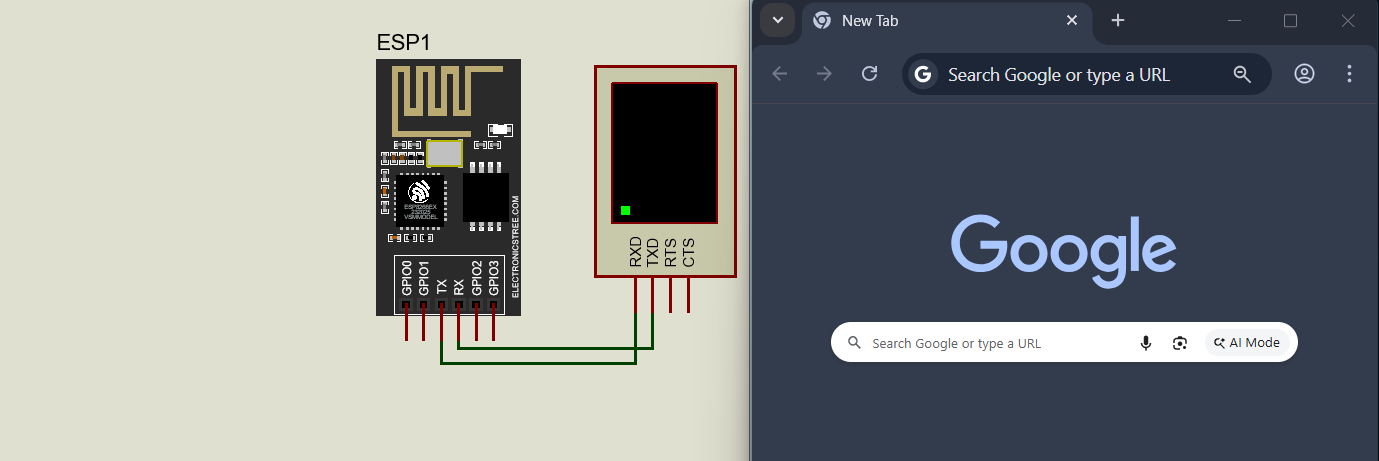Screen dimensions: 1379x461
Task: Click the ESP1 component label
Action: click(x=403, y=43)
